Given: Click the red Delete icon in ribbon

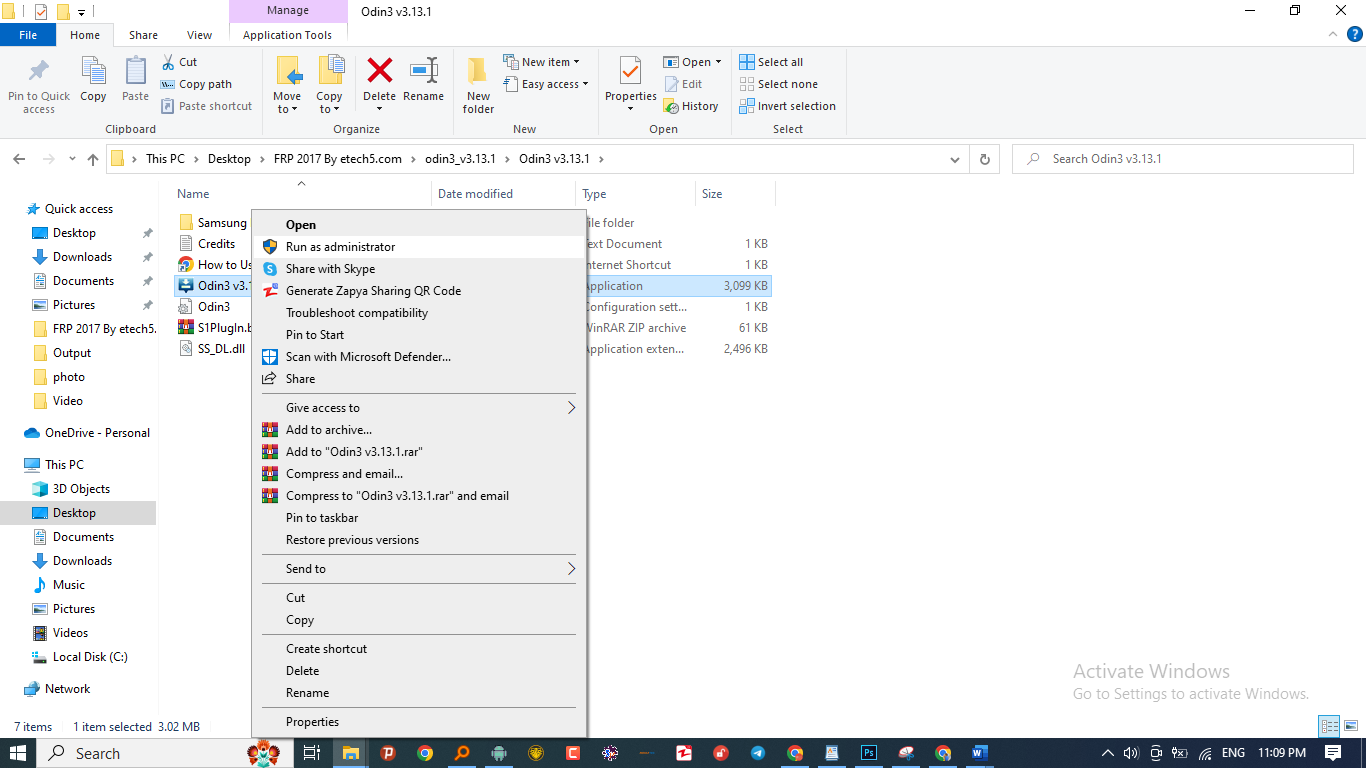Looking at the screenshot, I should click(380, 70).
